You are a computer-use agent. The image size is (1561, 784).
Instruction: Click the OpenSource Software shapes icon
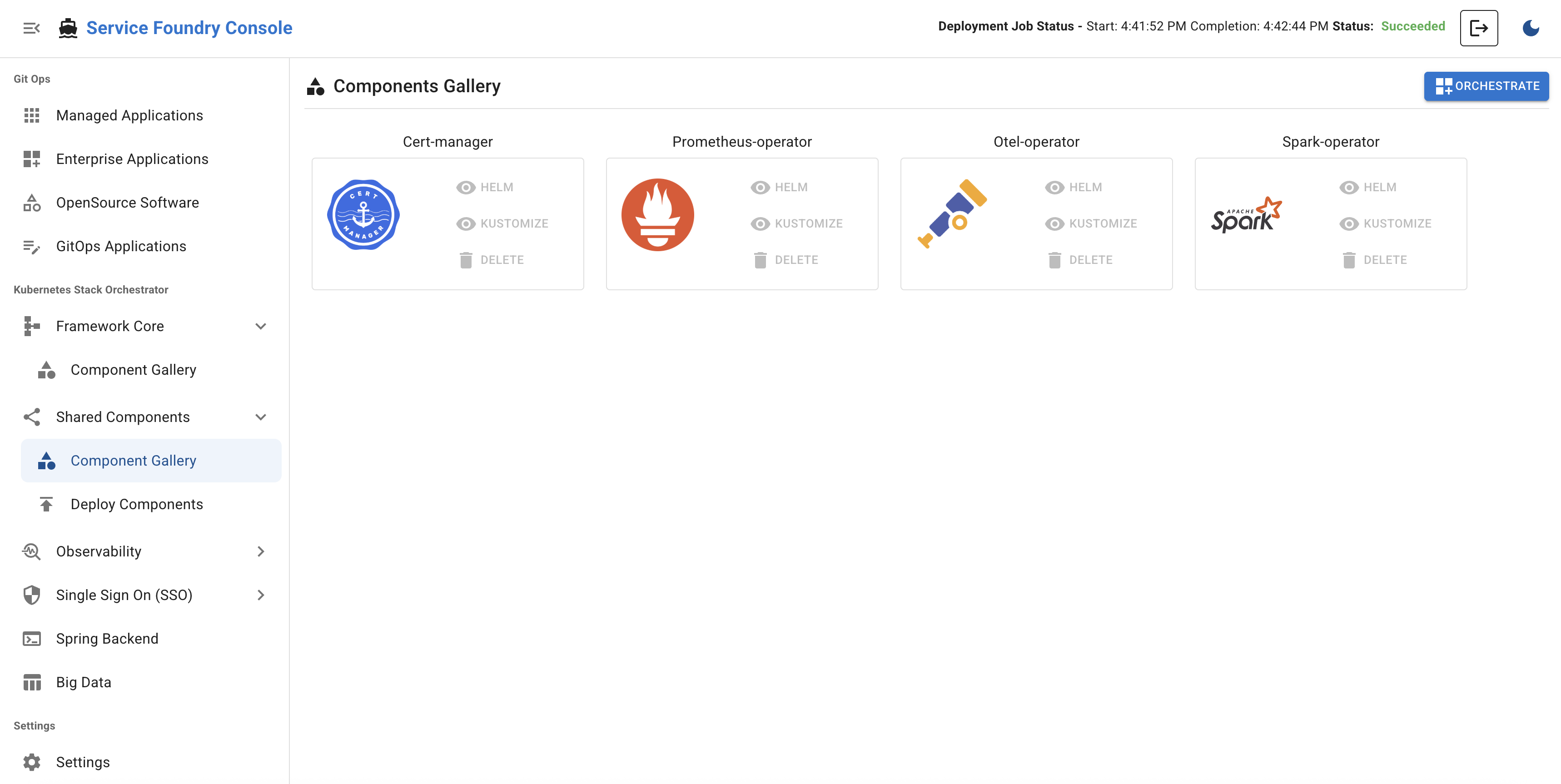tap(31, 203)
